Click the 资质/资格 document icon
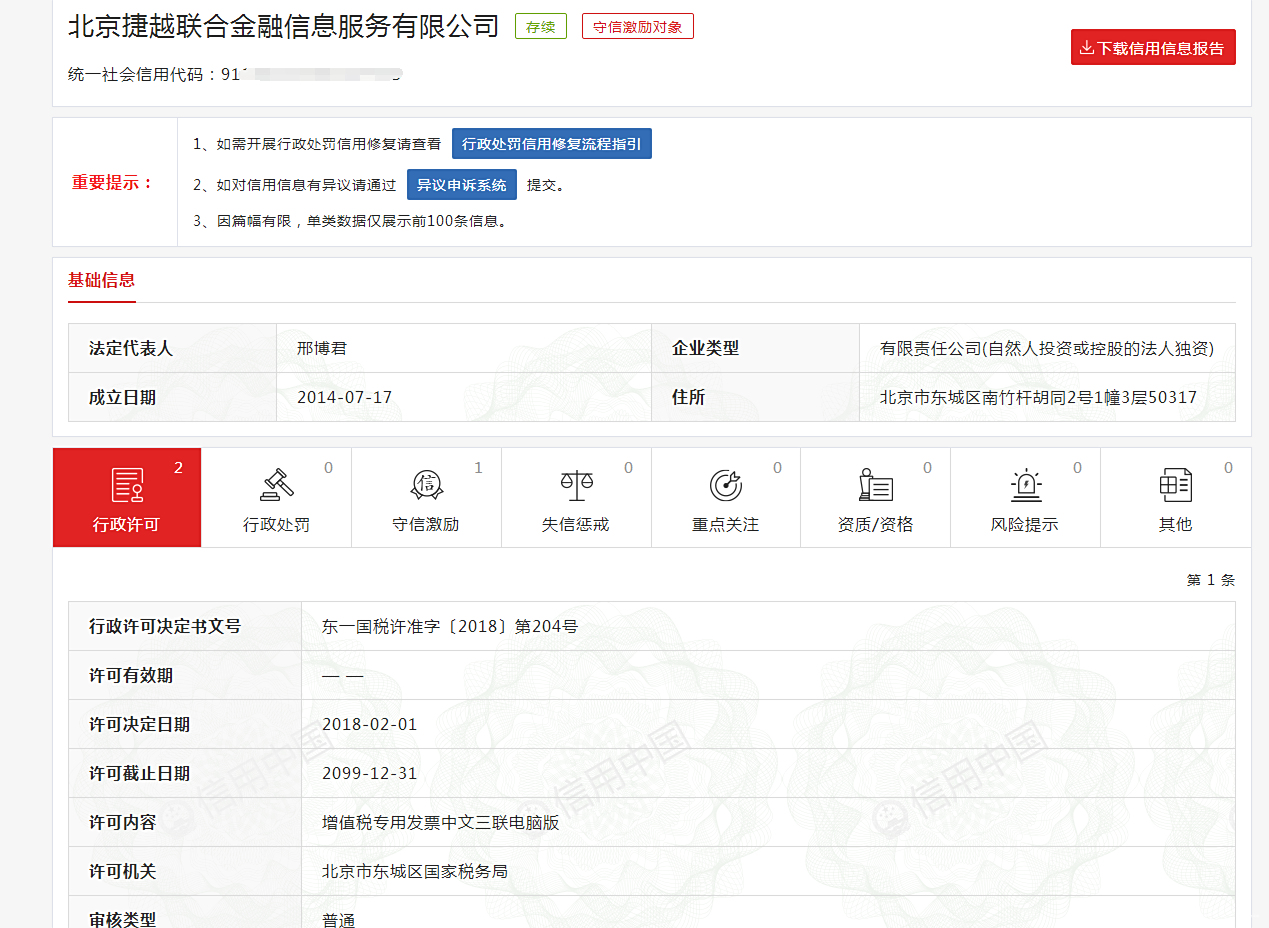 coord(875,485)
